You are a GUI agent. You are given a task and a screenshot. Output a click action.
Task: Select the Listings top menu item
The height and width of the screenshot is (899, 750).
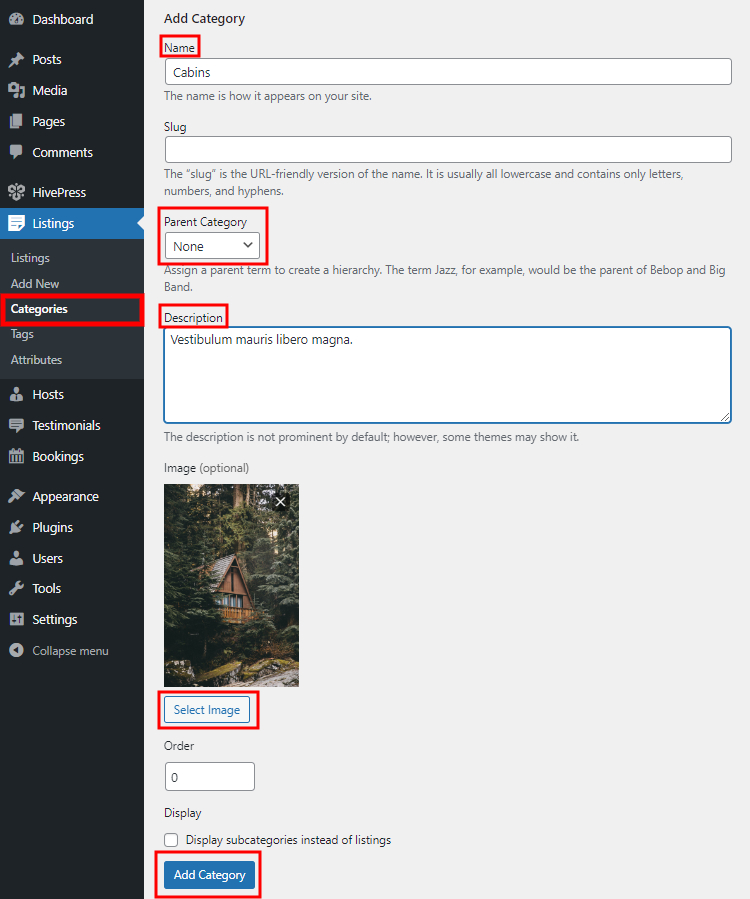(x=72, y=223)
